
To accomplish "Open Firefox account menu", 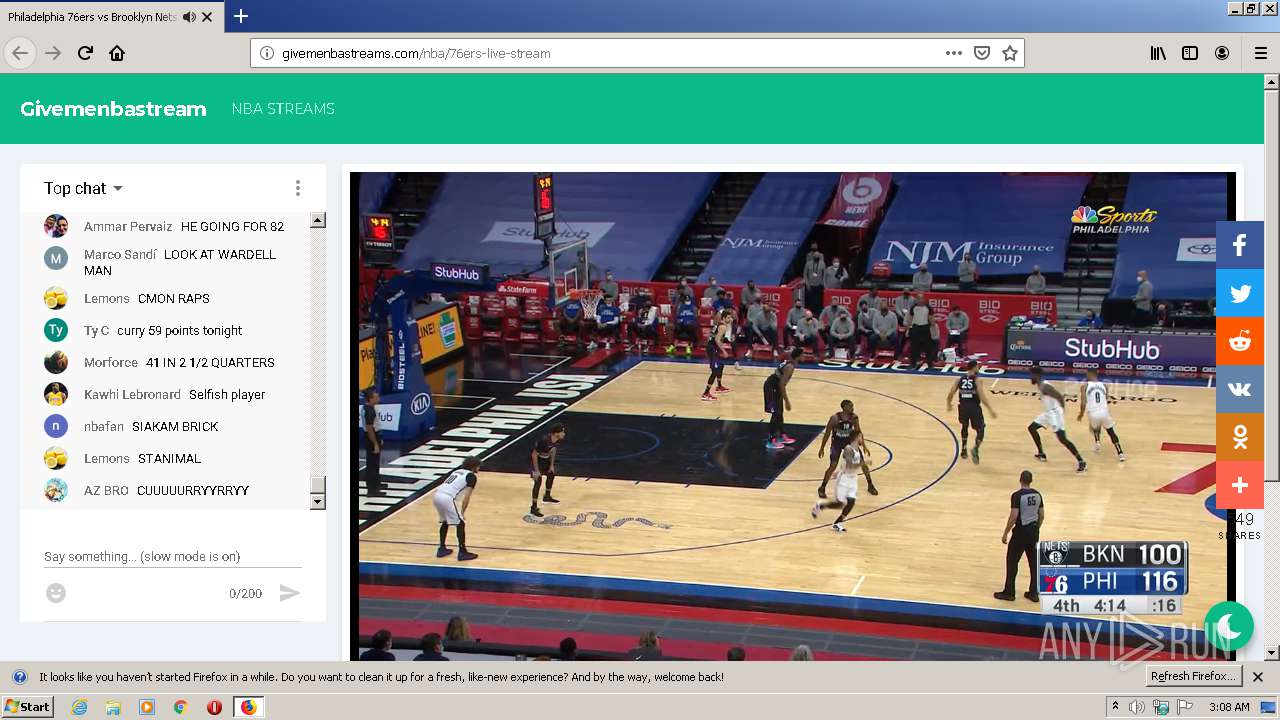I will [x=1222, y=53].
